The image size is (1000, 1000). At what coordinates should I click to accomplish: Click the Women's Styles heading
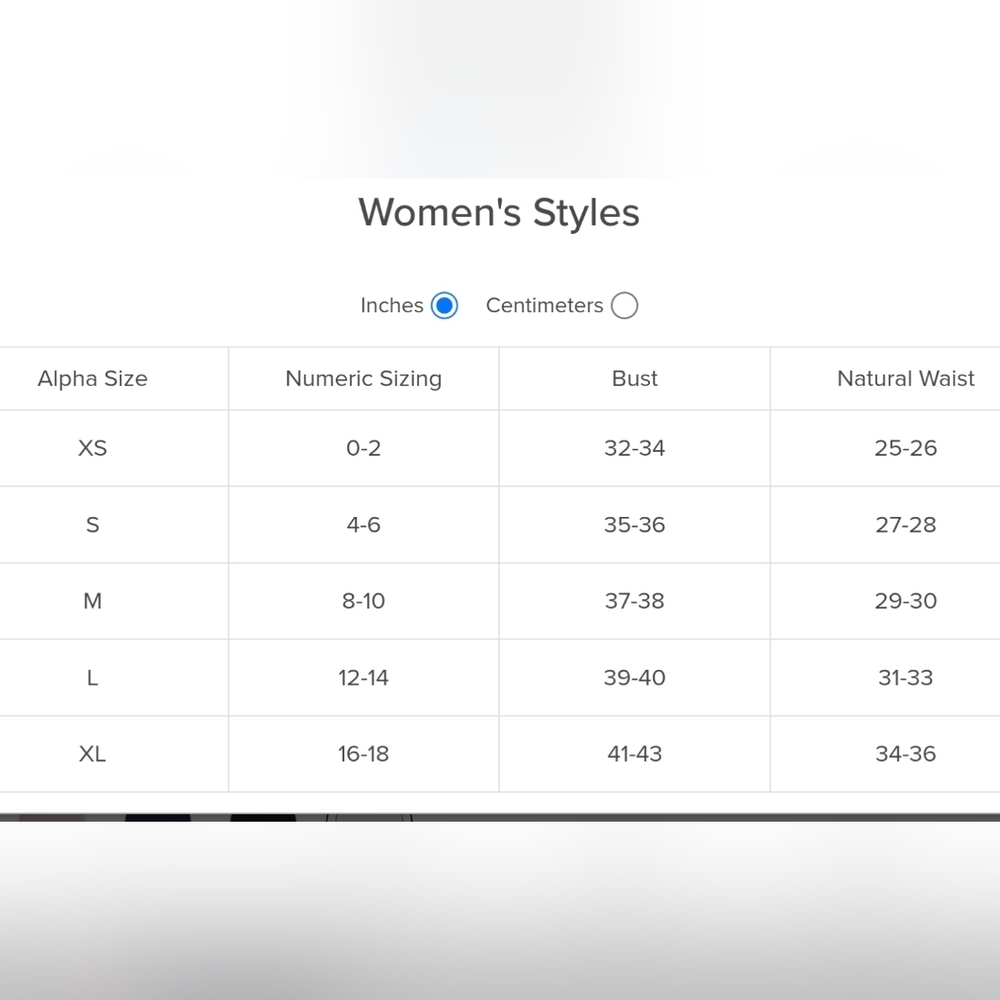point(499,212)
